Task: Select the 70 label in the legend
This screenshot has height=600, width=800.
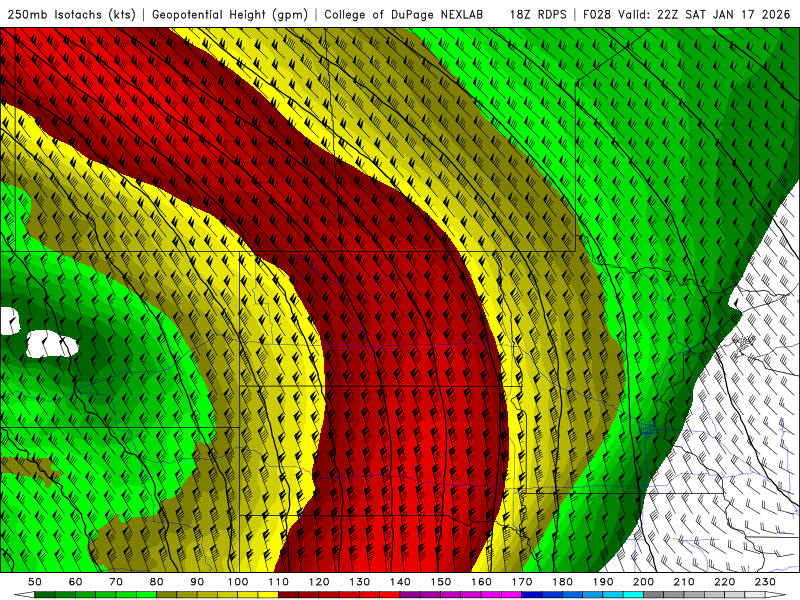Action: pyautogui.click(x=116, y=582)
